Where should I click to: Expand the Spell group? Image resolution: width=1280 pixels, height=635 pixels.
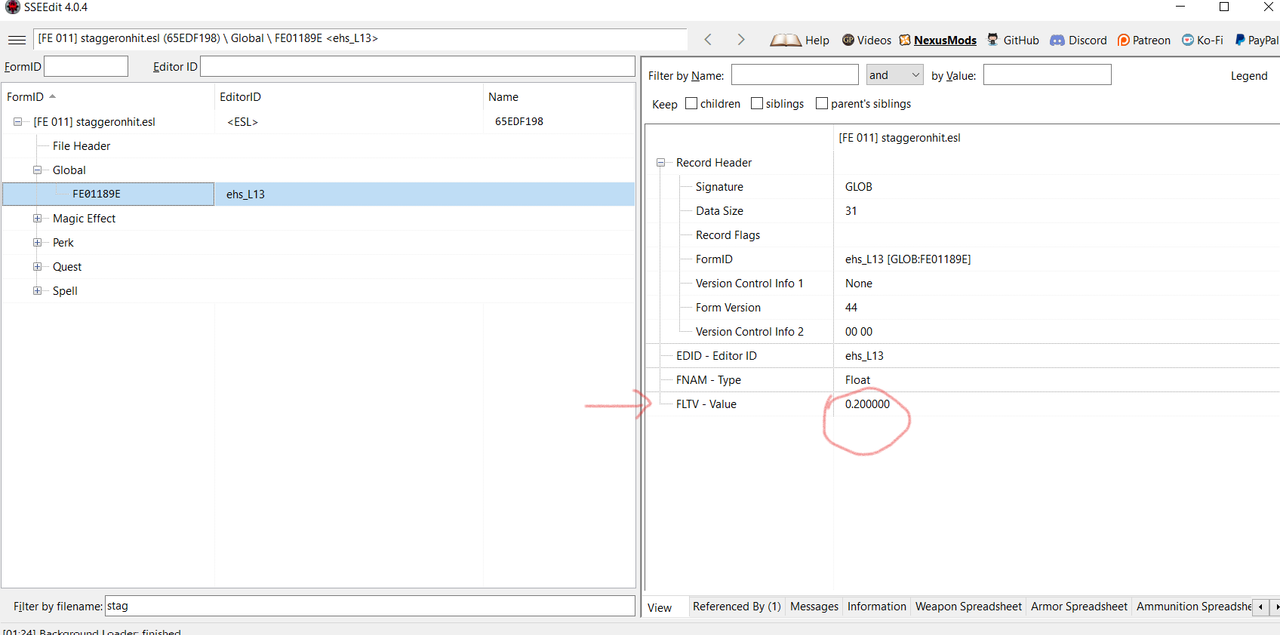(x=38, y=291)
